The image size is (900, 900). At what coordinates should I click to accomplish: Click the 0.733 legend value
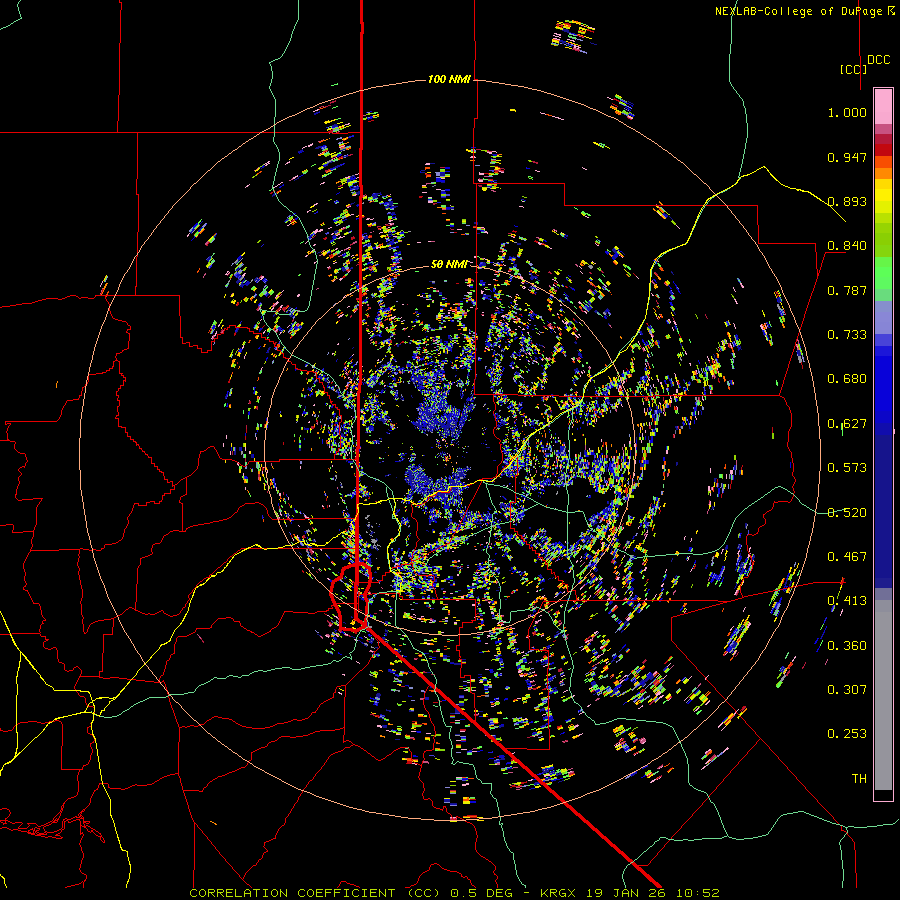point(847,335)
